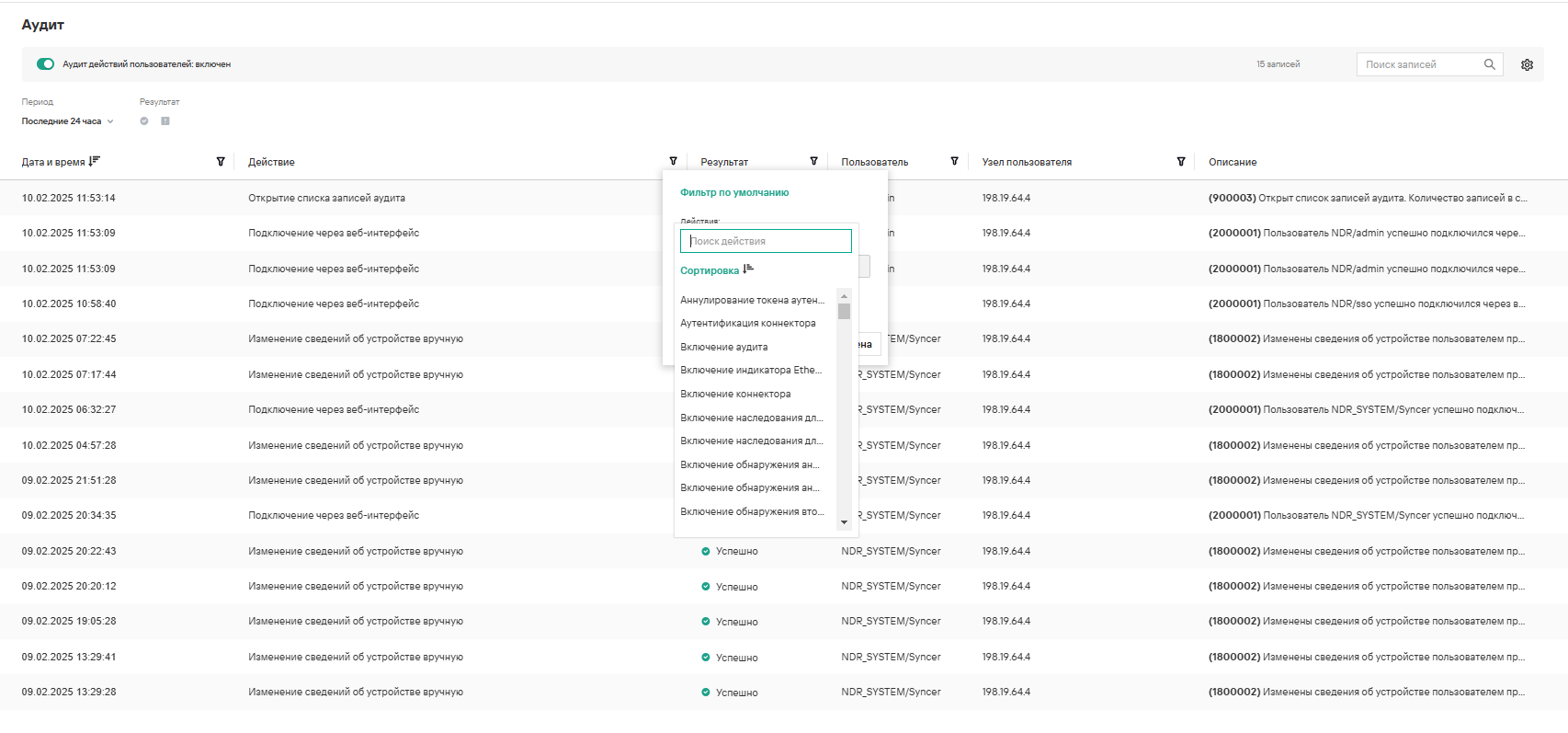This screenshot has width=1568, height=733.
Task: Choose Включение аудита from action list
Action: pos(724,347)
